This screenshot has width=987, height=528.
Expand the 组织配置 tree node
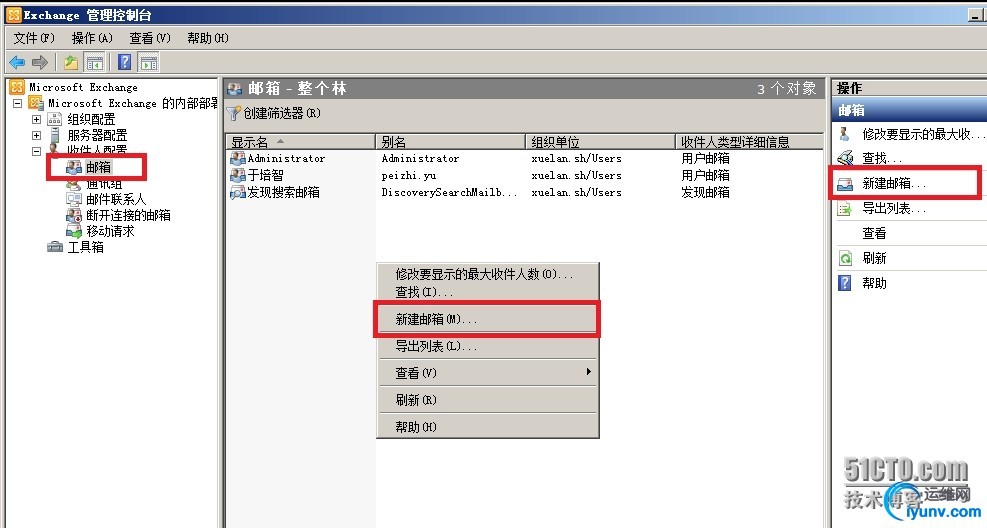pyautogui.click(x=37, y=119)
